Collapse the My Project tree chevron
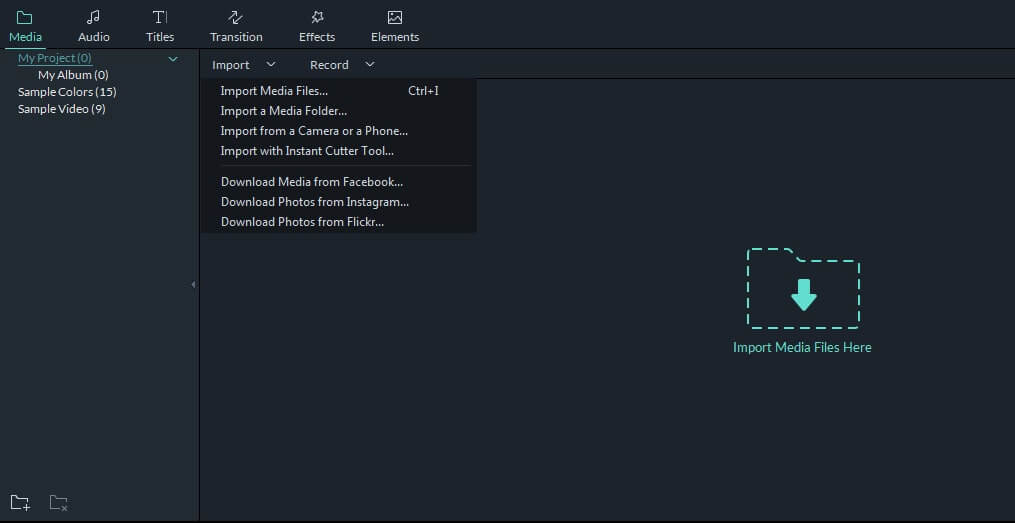Viewport: 1015px width, 523px height. pos(173,59)
